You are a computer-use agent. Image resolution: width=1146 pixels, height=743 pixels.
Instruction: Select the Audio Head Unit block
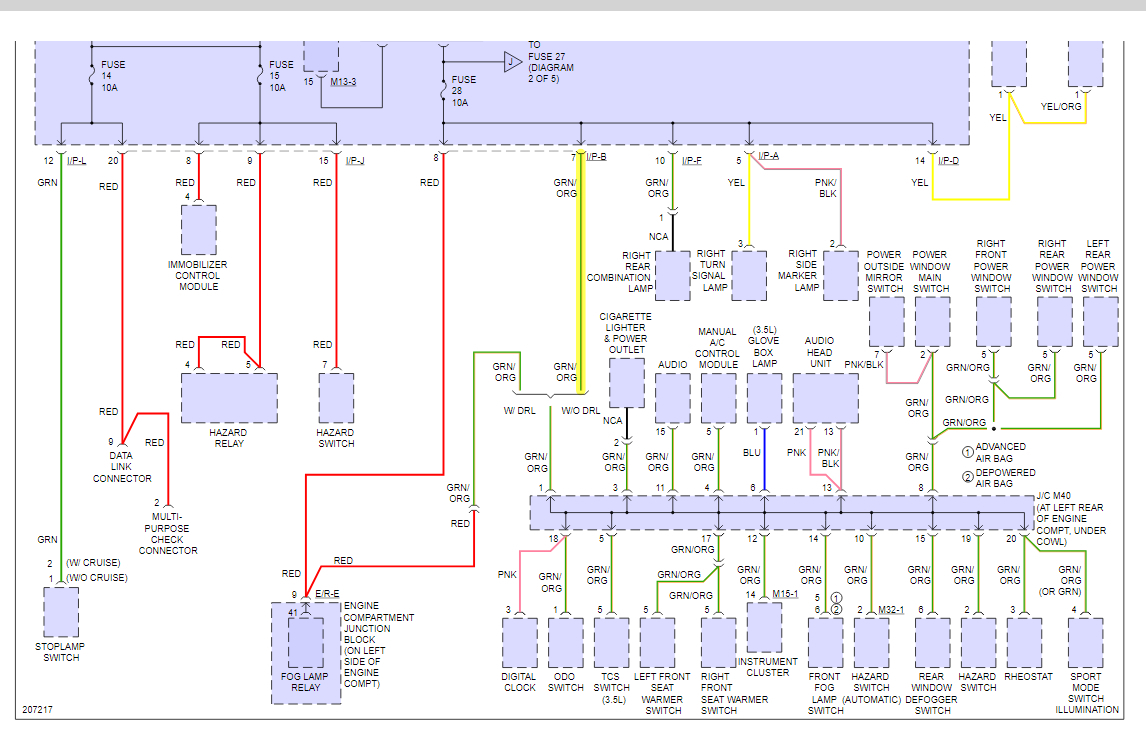click(826, 398)
